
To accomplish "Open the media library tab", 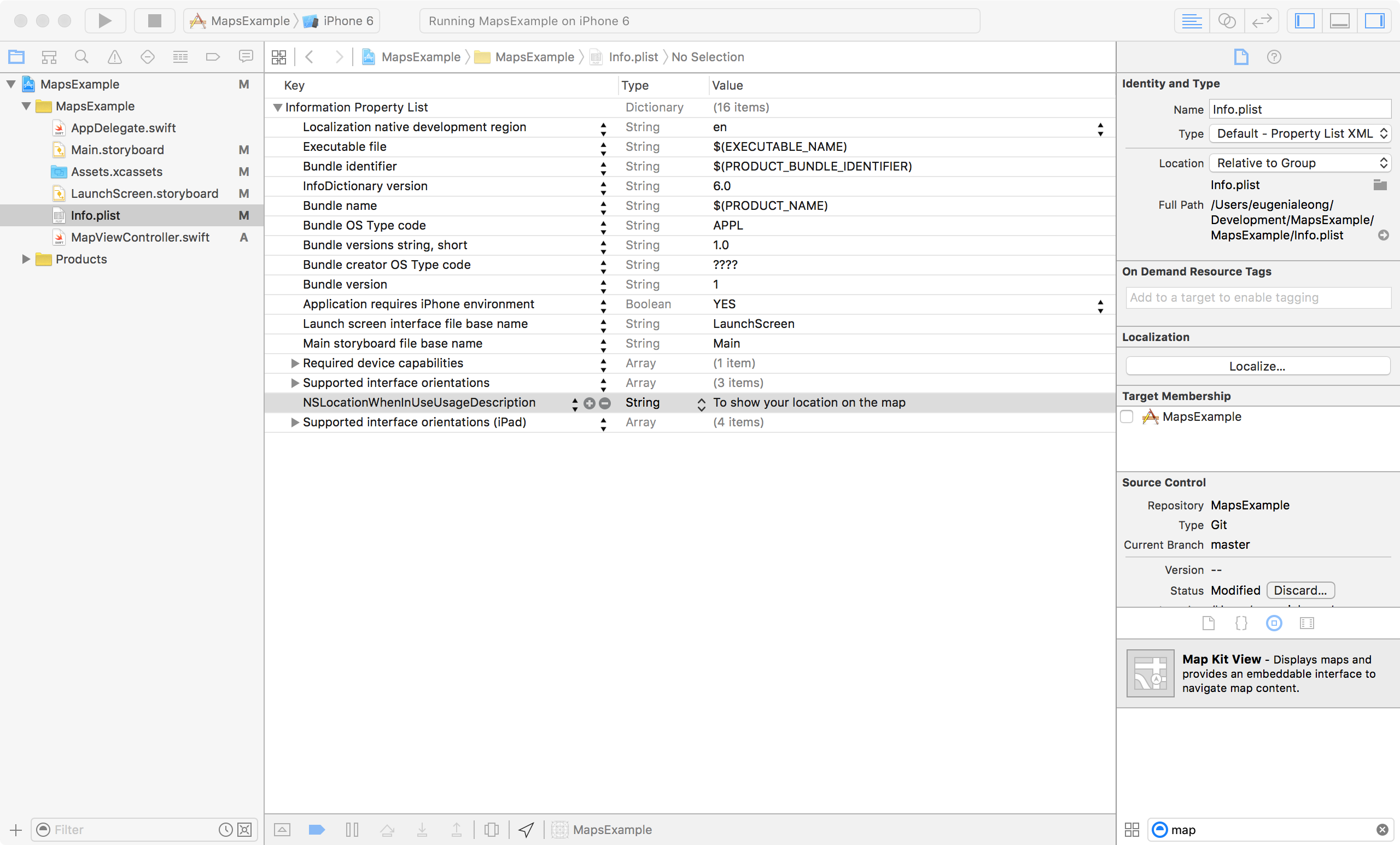I will pyautogui.click(x=1307, y=623).
